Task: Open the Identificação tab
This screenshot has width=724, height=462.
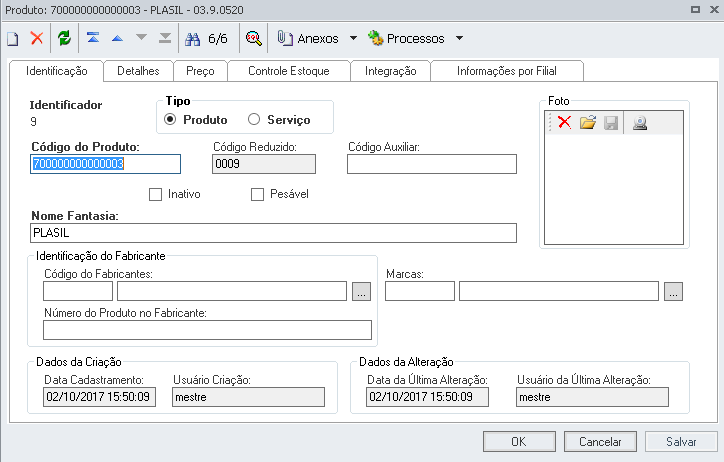Action: point(56,71)
